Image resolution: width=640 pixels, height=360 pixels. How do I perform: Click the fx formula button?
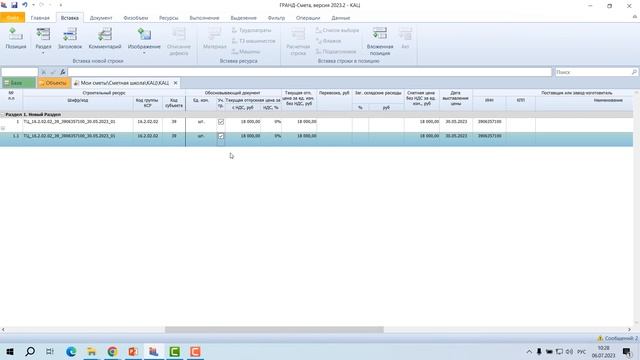click(62, 72)
